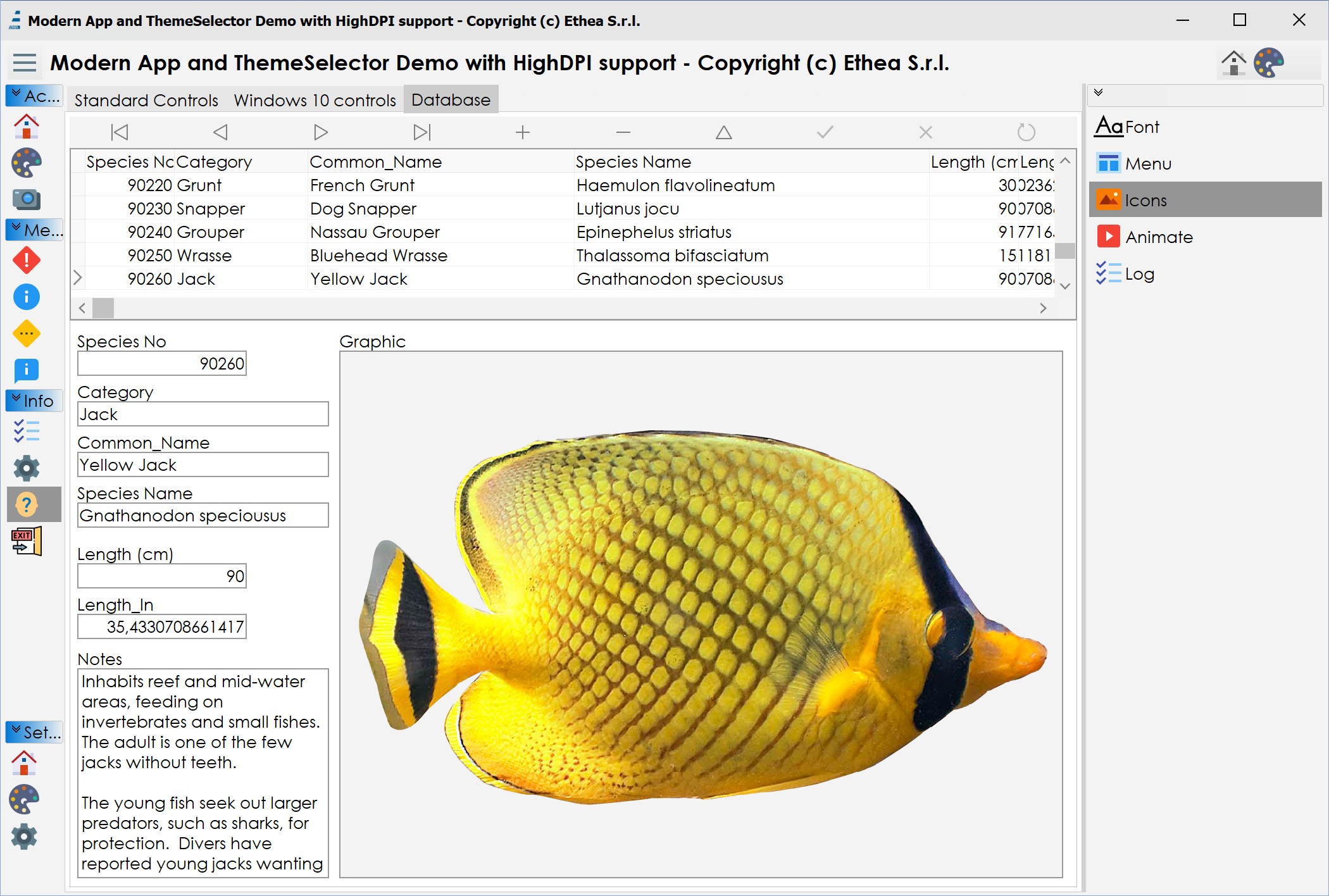Click the camera icon in left sidebar
The image size is (1329, 896).
[27, 199]
